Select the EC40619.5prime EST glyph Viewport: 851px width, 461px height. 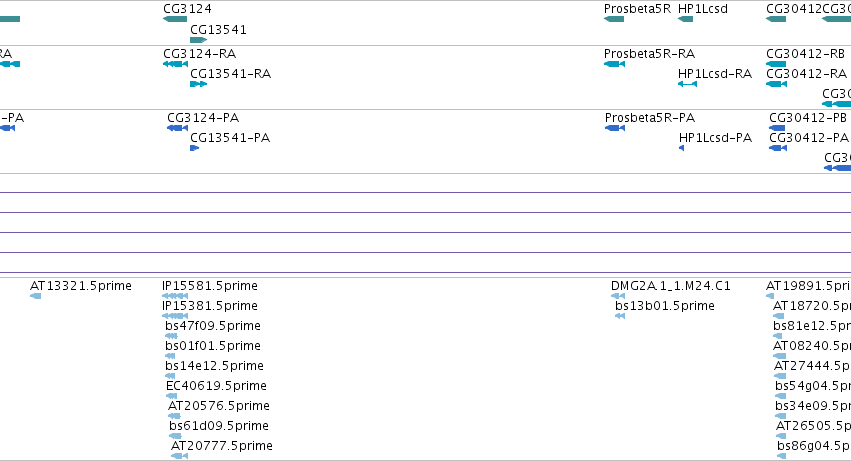point(172,396)
